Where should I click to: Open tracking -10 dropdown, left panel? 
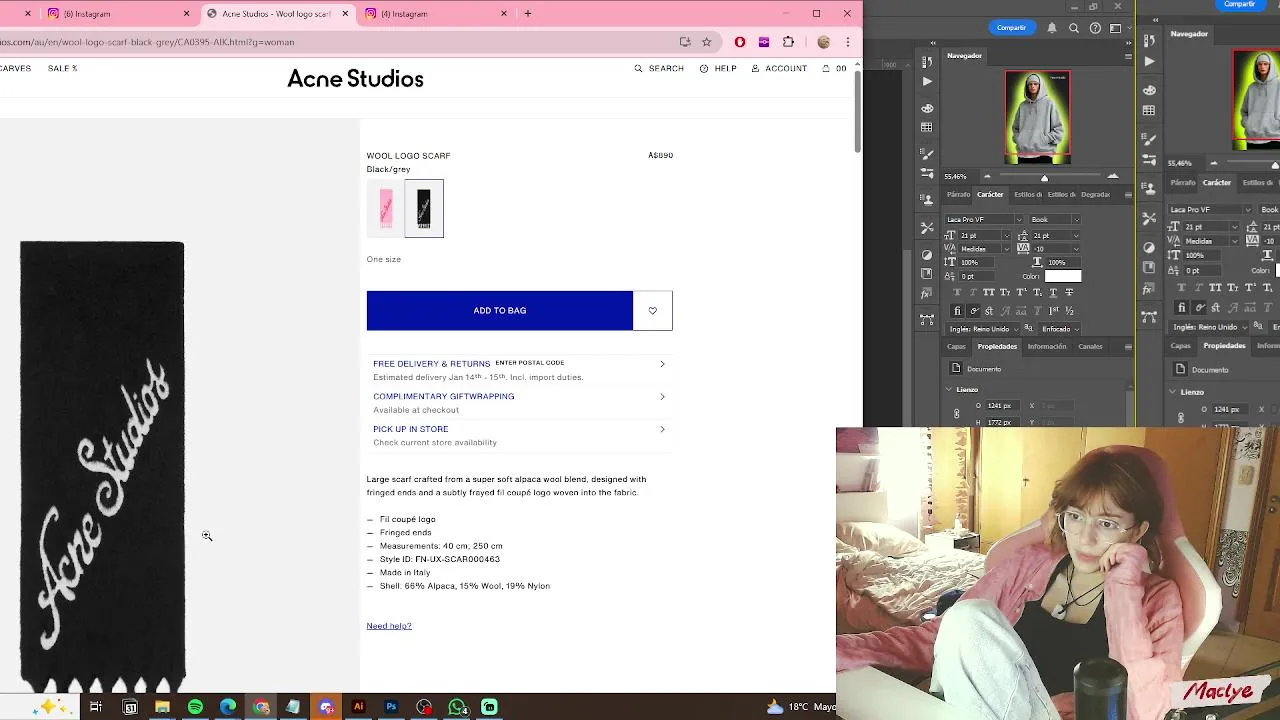click(x=1075, y=248)
